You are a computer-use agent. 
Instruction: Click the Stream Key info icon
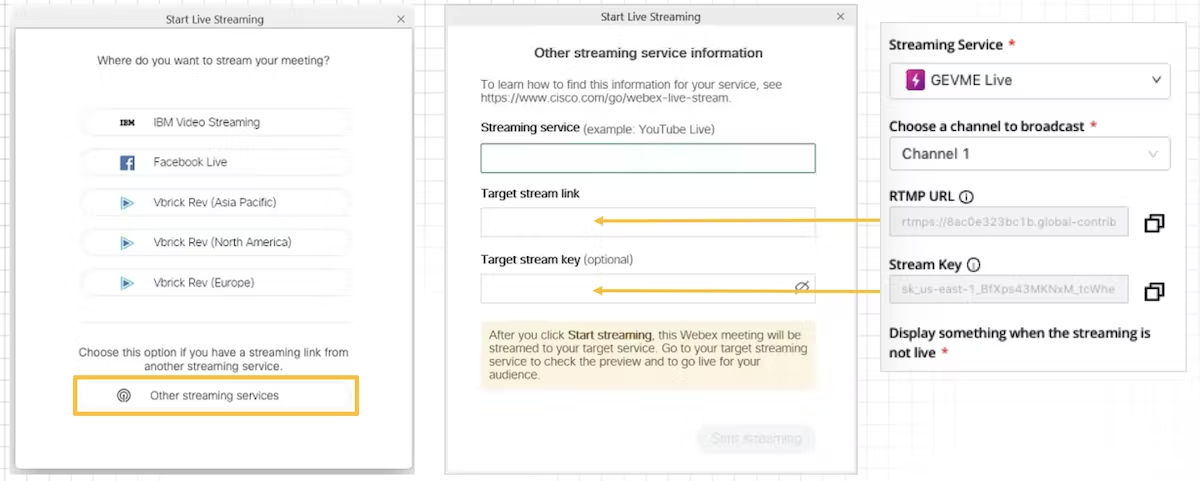click(974, 265)
